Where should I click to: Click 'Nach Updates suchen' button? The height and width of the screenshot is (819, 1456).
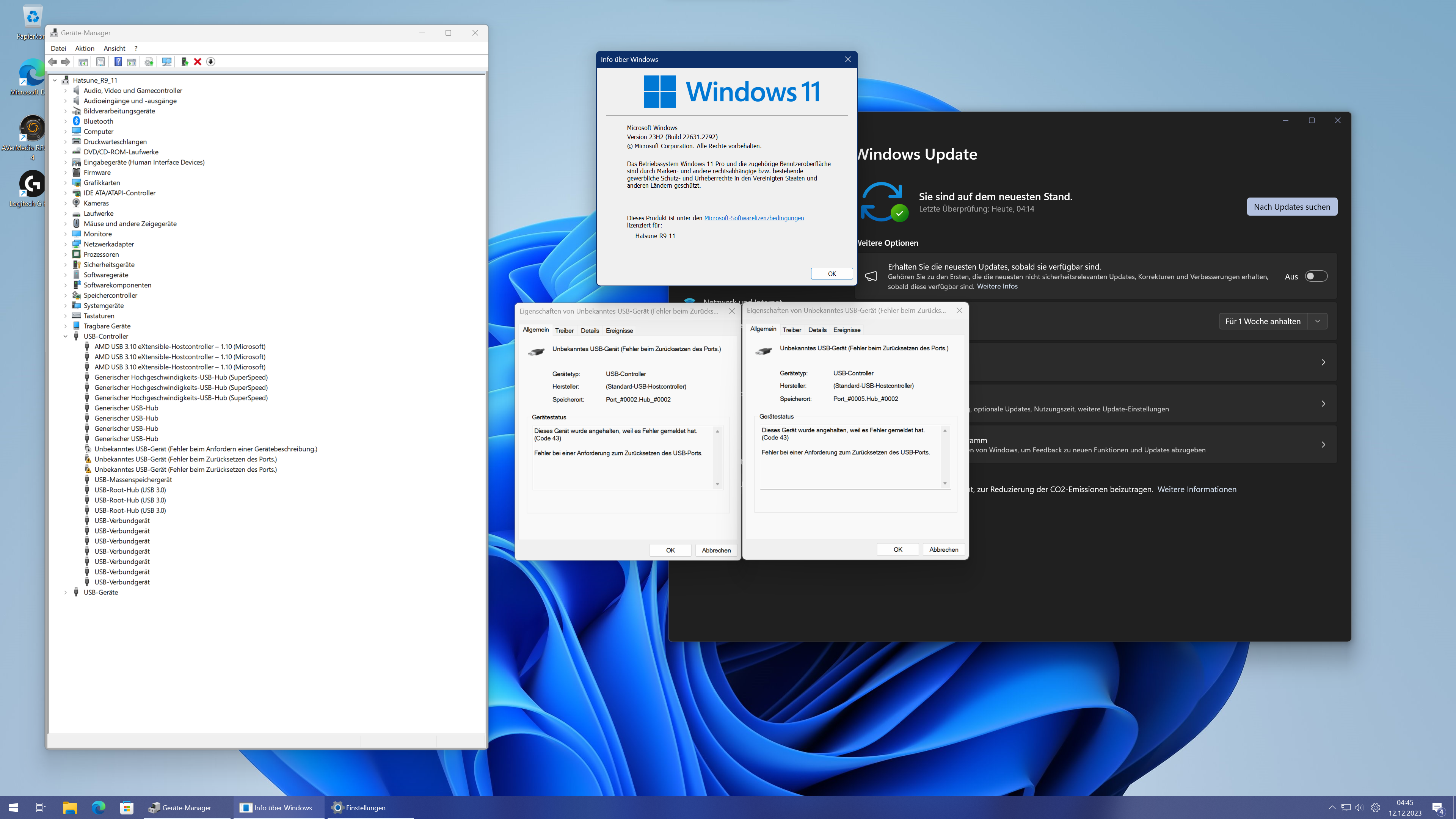1292,207
